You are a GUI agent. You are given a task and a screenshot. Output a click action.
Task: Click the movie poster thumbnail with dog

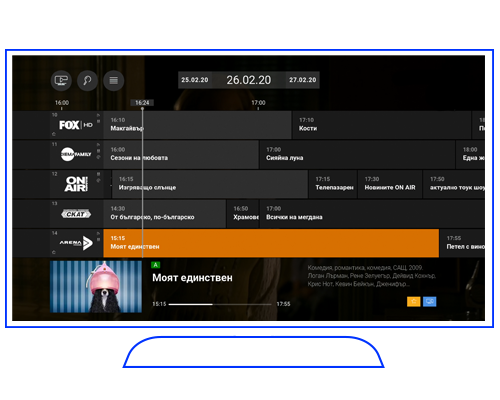[x=96, y=287]
